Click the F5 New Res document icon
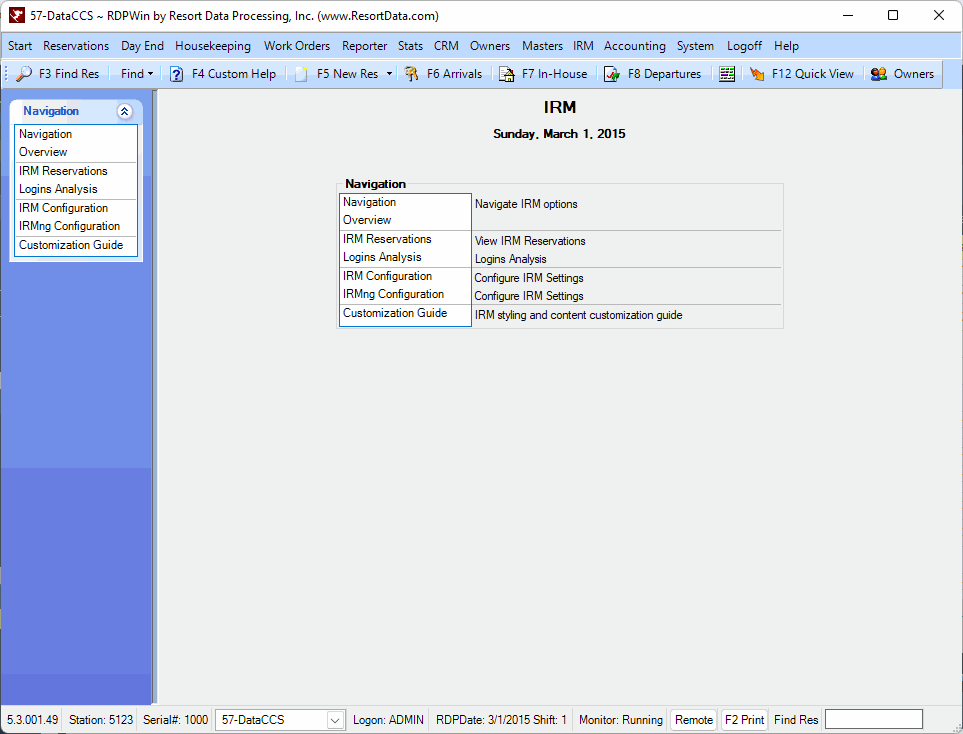Image resolution: width=963 pixels, height=734 pixels. pyautogui.click(x=301, y=74)
